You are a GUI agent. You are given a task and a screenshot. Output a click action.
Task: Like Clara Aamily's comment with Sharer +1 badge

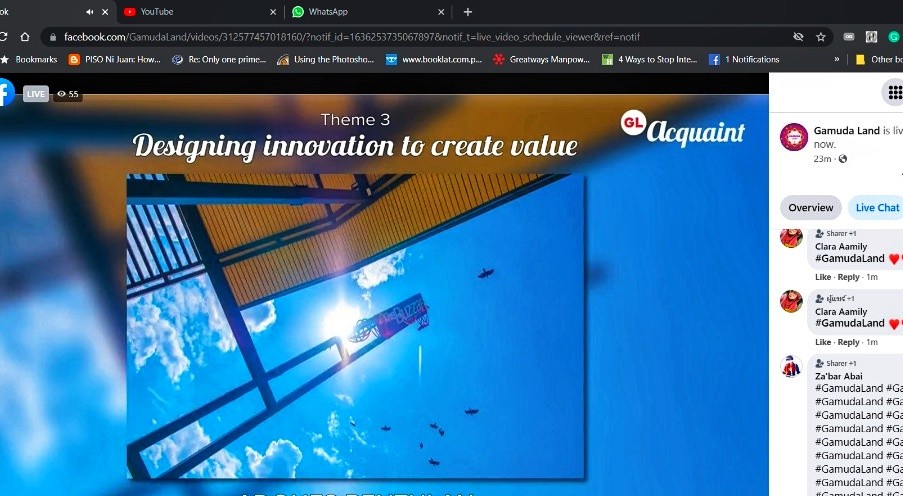pyautogui.click(x=823, y=277)
